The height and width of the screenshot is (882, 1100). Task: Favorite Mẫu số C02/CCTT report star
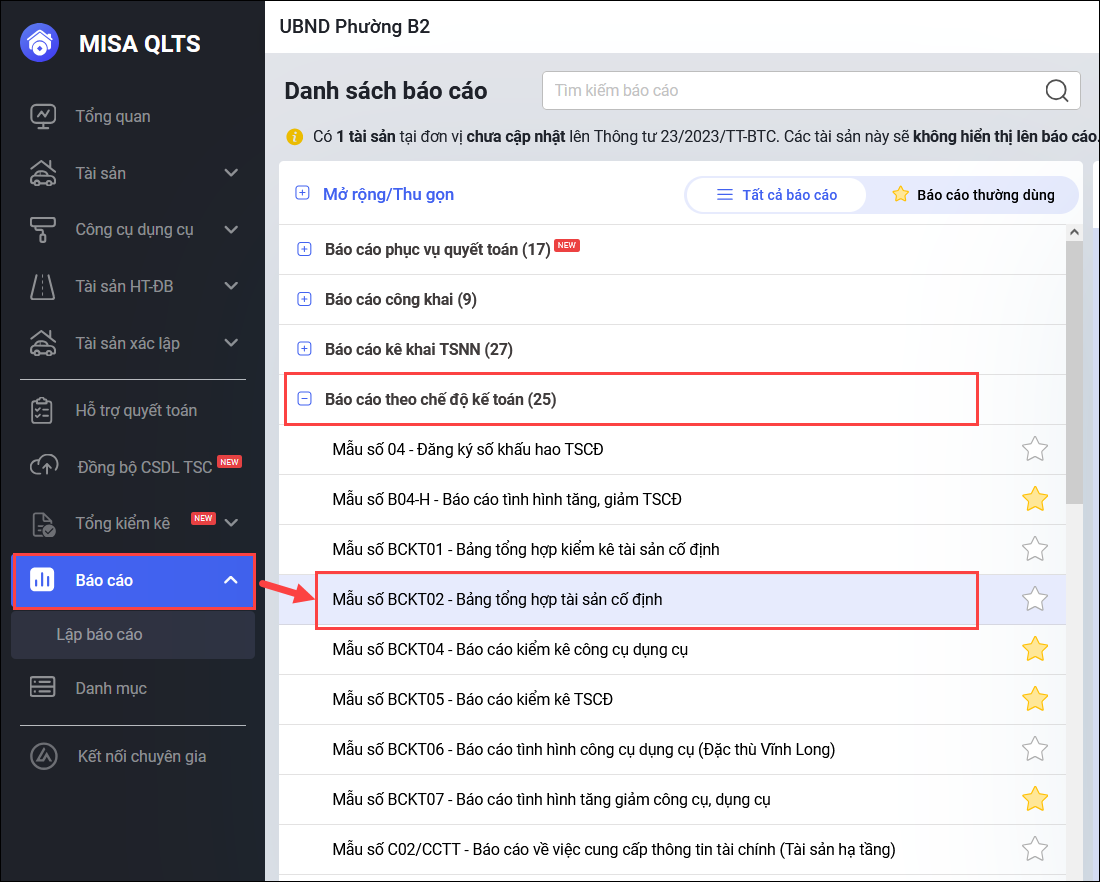pos(1035,849)
